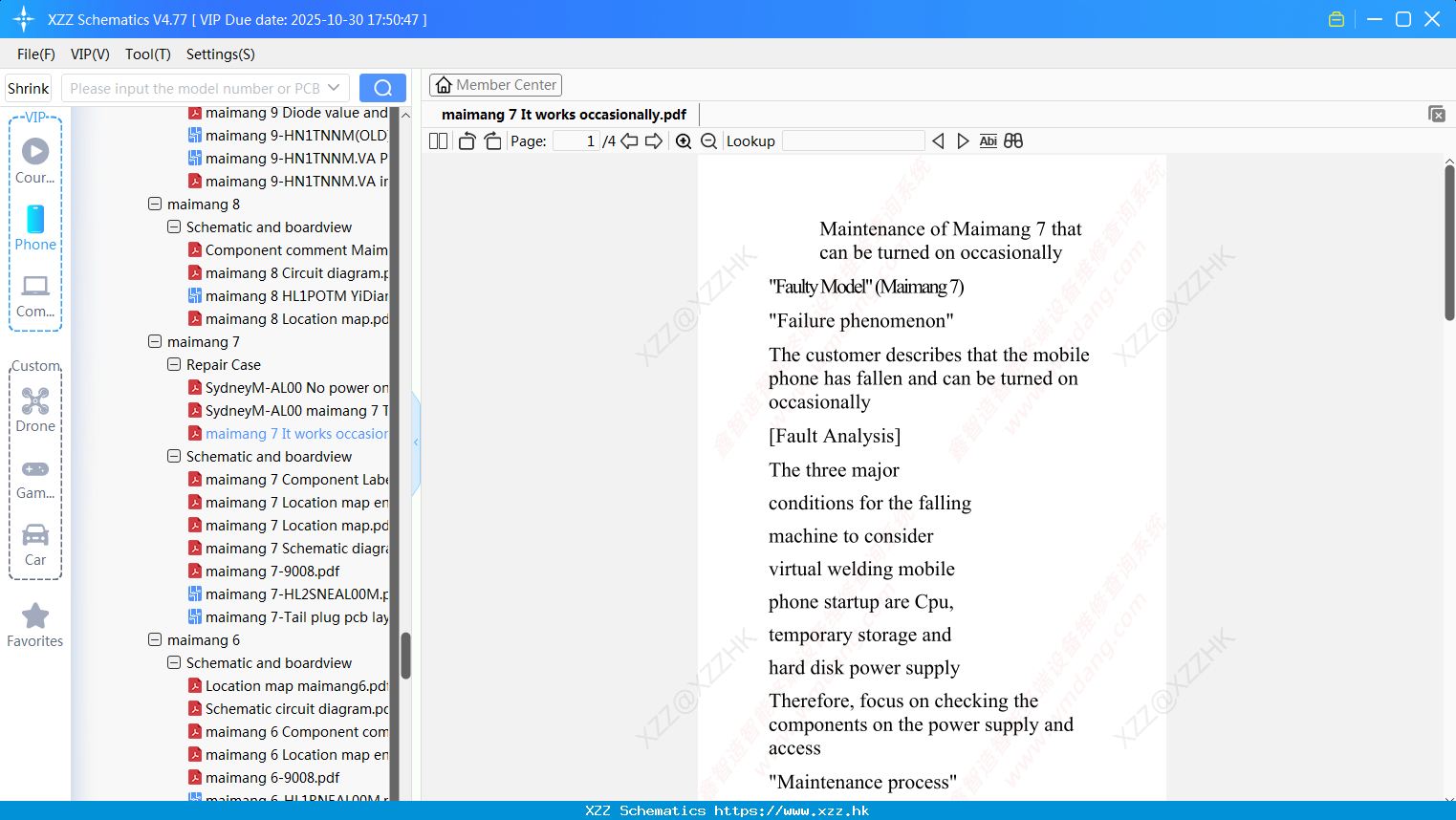Collapse the left panel with handle
Viewport: 1456px width, 820px height.
pos(416,442)
